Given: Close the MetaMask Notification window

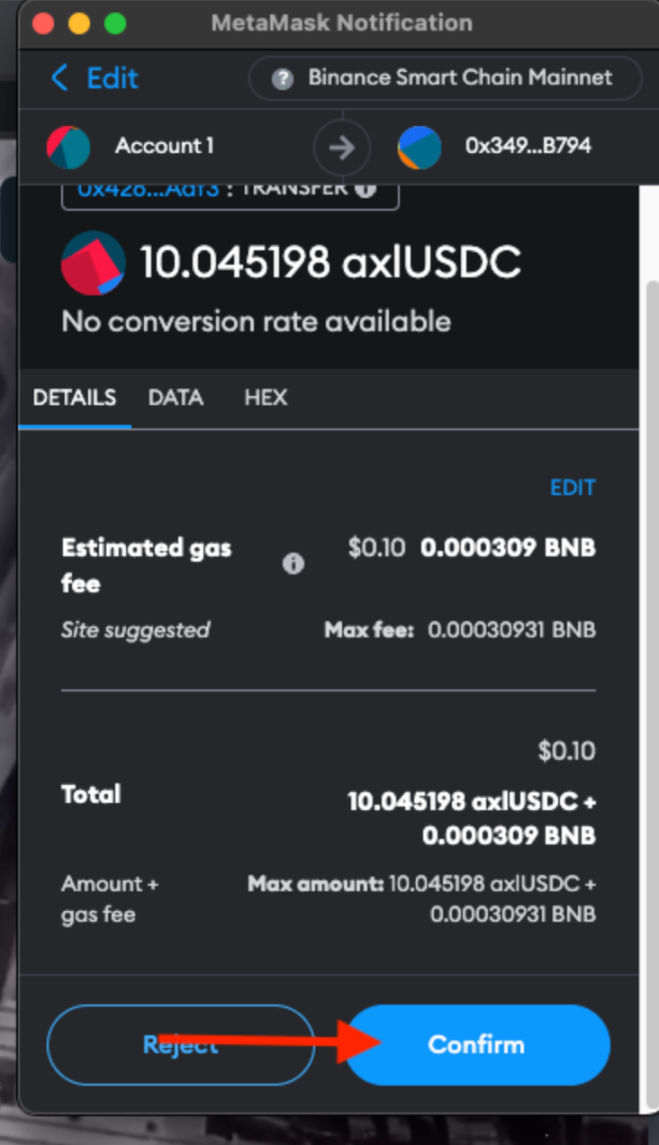Looking at the screenshot, I should click(x=42, y=23).
